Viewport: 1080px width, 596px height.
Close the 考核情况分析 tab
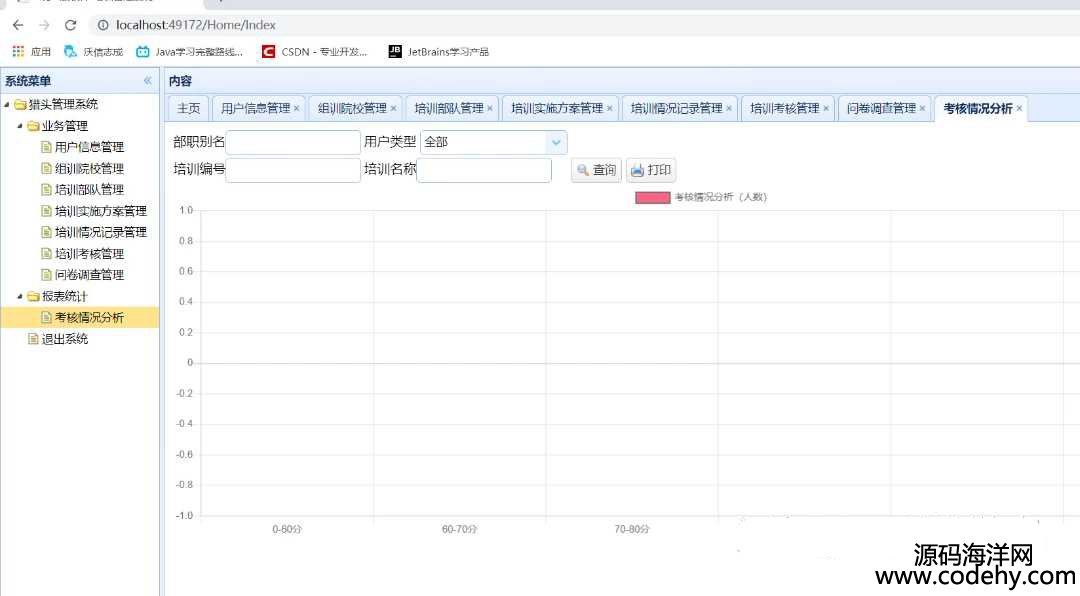click(x=1019, y=109)
